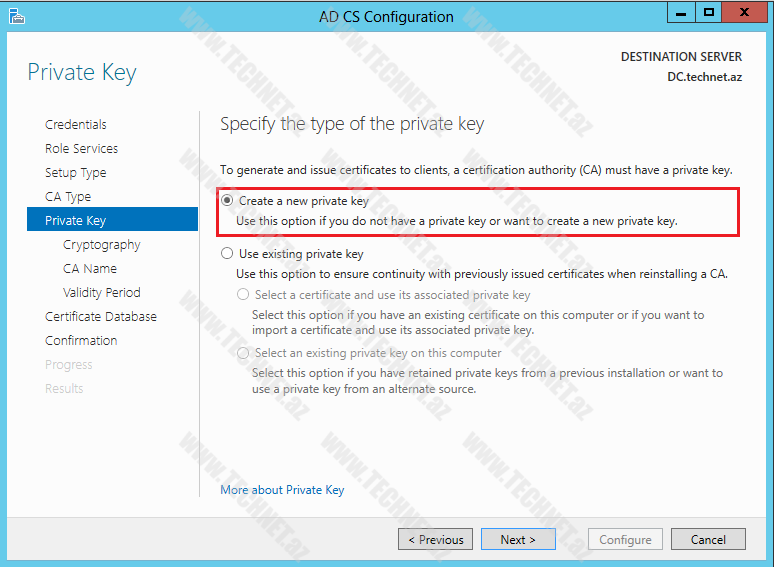Screen dimensions: 774x567
Task: Select the Create a new private key option
Action: point(228,201)
